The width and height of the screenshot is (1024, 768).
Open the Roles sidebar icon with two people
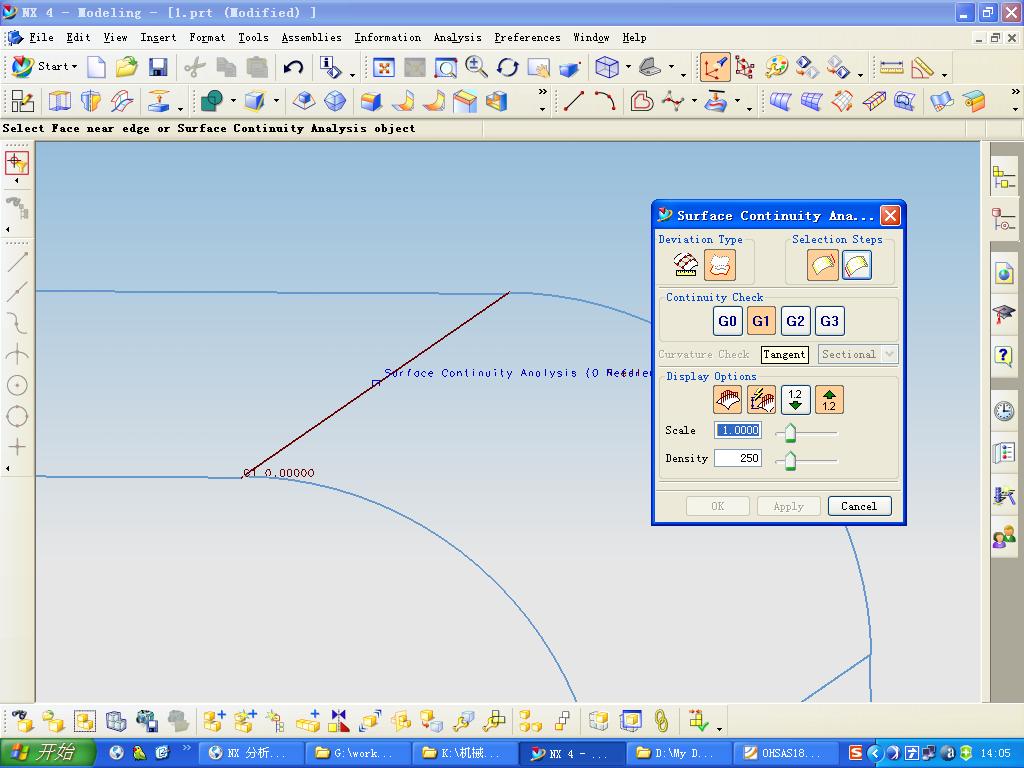click(x=1004, y=537)
